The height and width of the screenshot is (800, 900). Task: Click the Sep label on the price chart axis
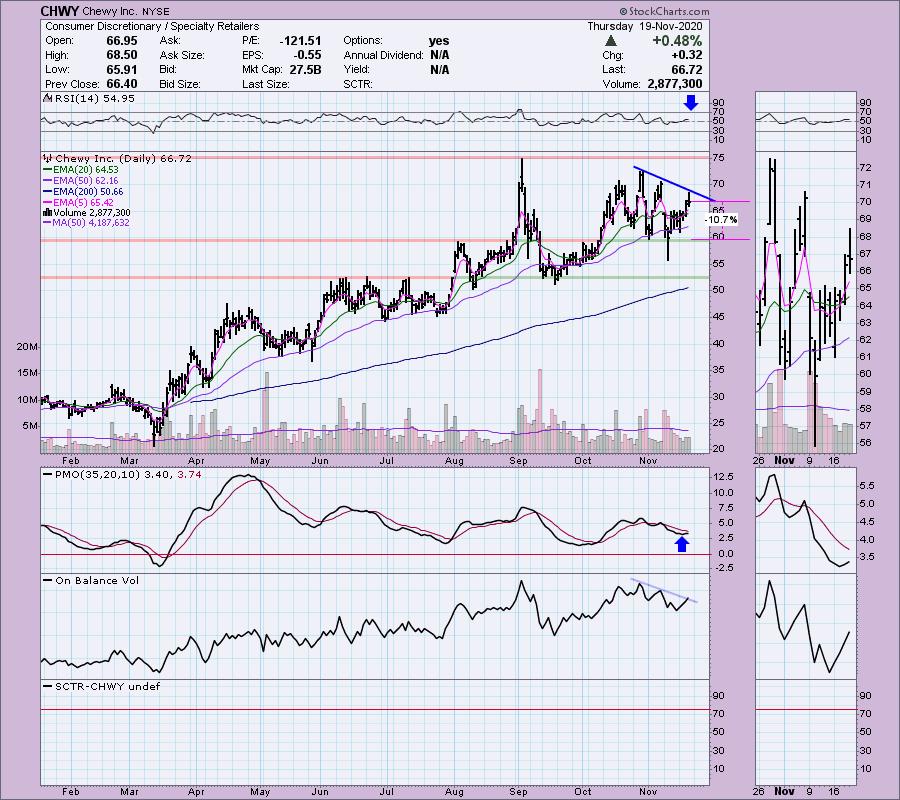pyautogui.click(x=518, y=461)
